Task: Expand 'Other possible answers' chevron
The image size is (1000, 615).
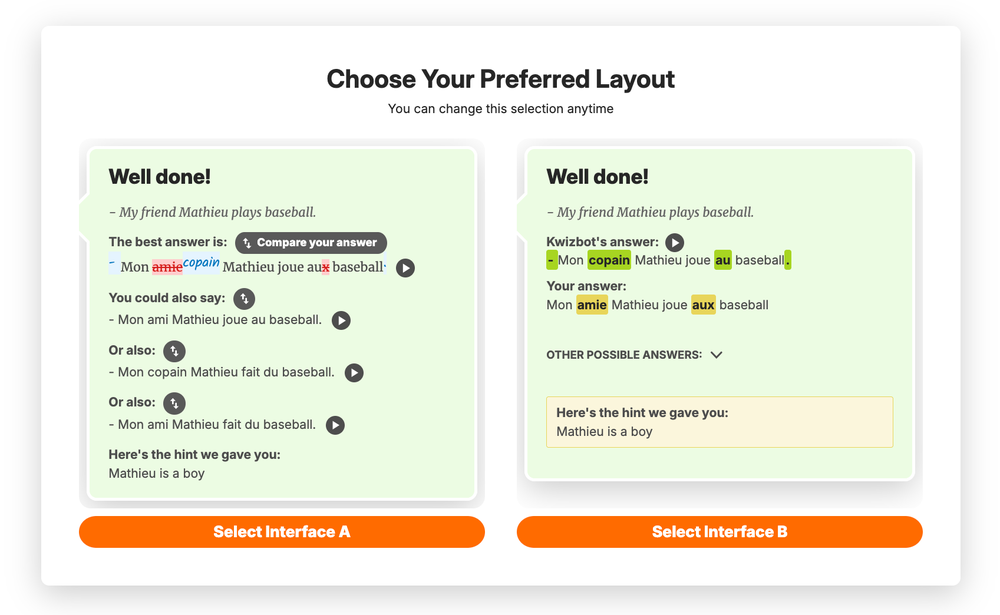Action: [x=716, y=355]
